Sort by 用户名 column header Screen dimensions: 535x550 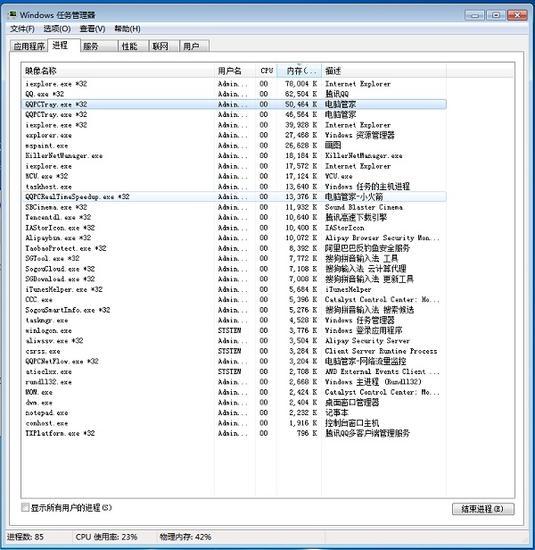coord(235,71)
